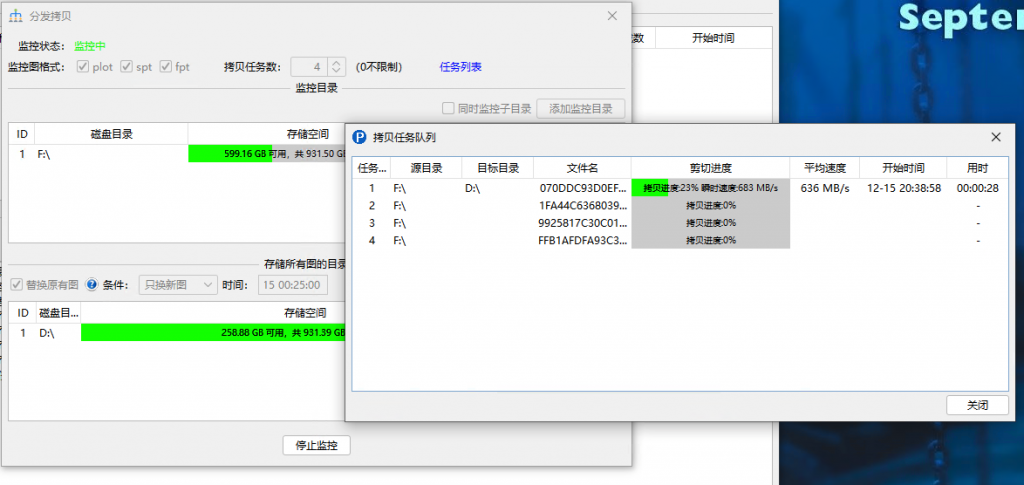
Task: Click the 添加监控目录 button
Action: point(580,109)
